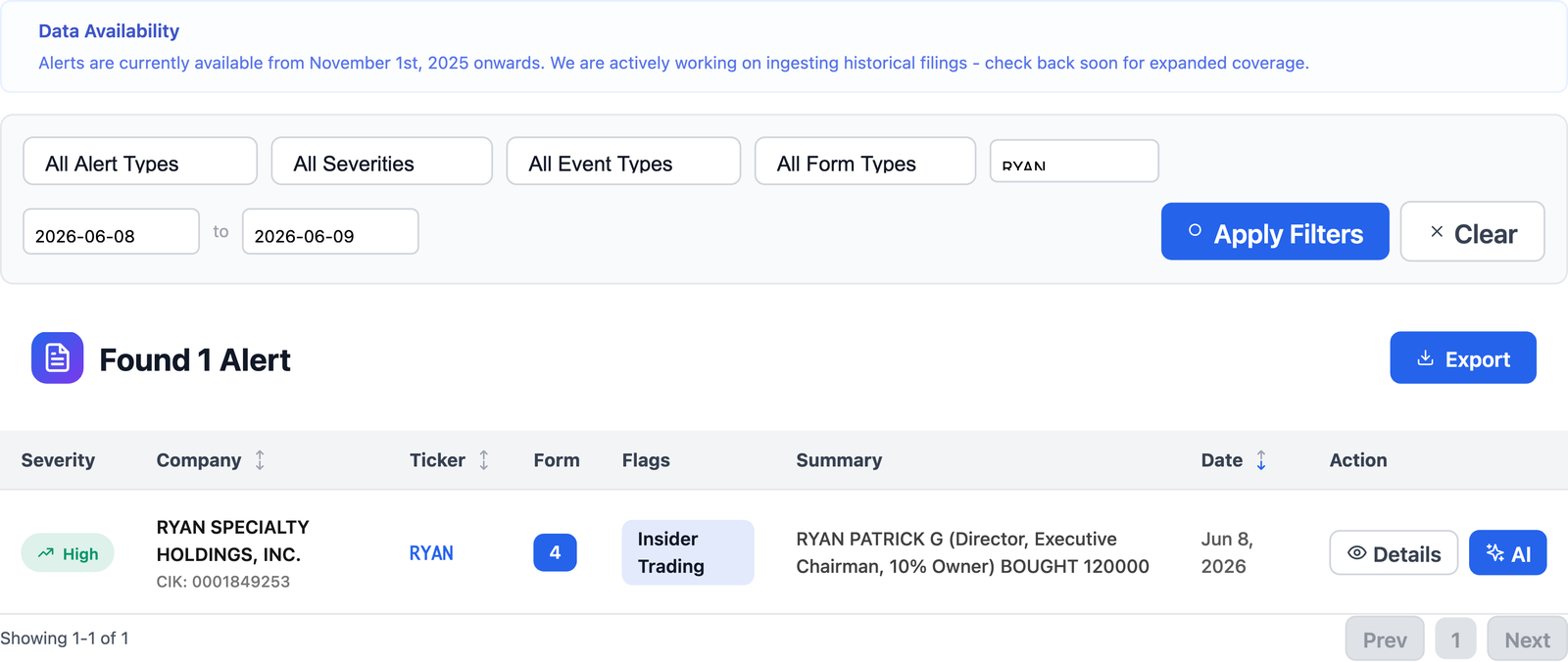The image size is (1568, 662).
Task: Click the document icon beside Found 1 Alert
Action: click(57, 357)
